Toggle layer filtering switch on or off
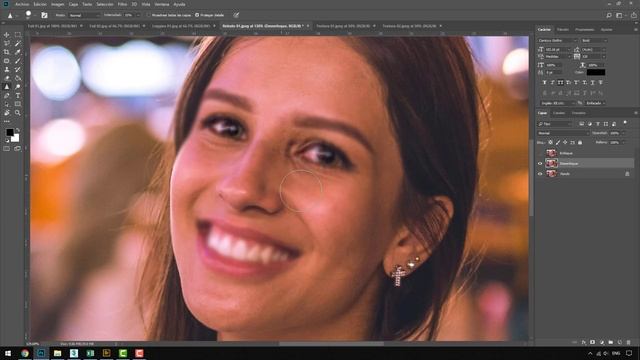 625,123
